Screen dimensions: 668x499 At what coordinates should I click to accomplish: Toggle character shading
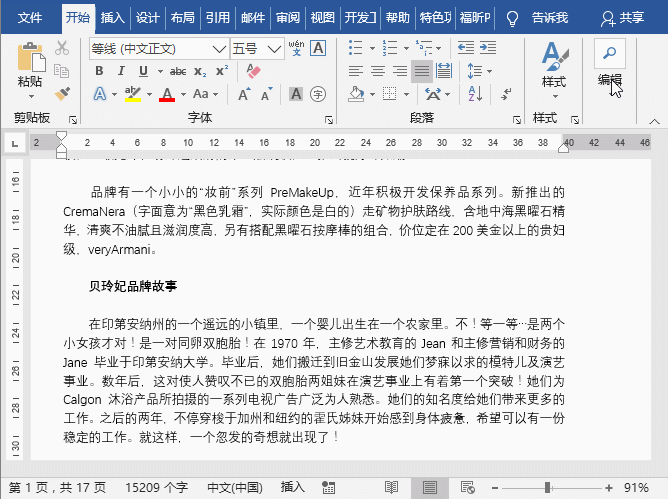(296, 94)
